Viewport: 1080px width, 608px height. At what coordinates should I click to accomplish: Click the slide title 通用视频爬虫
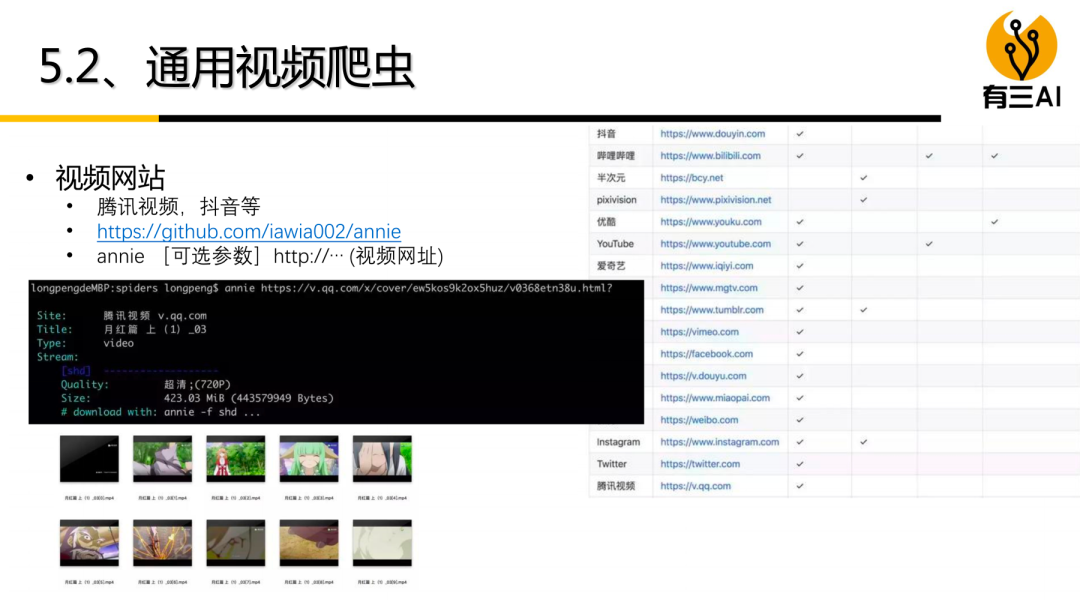point(280,67)
